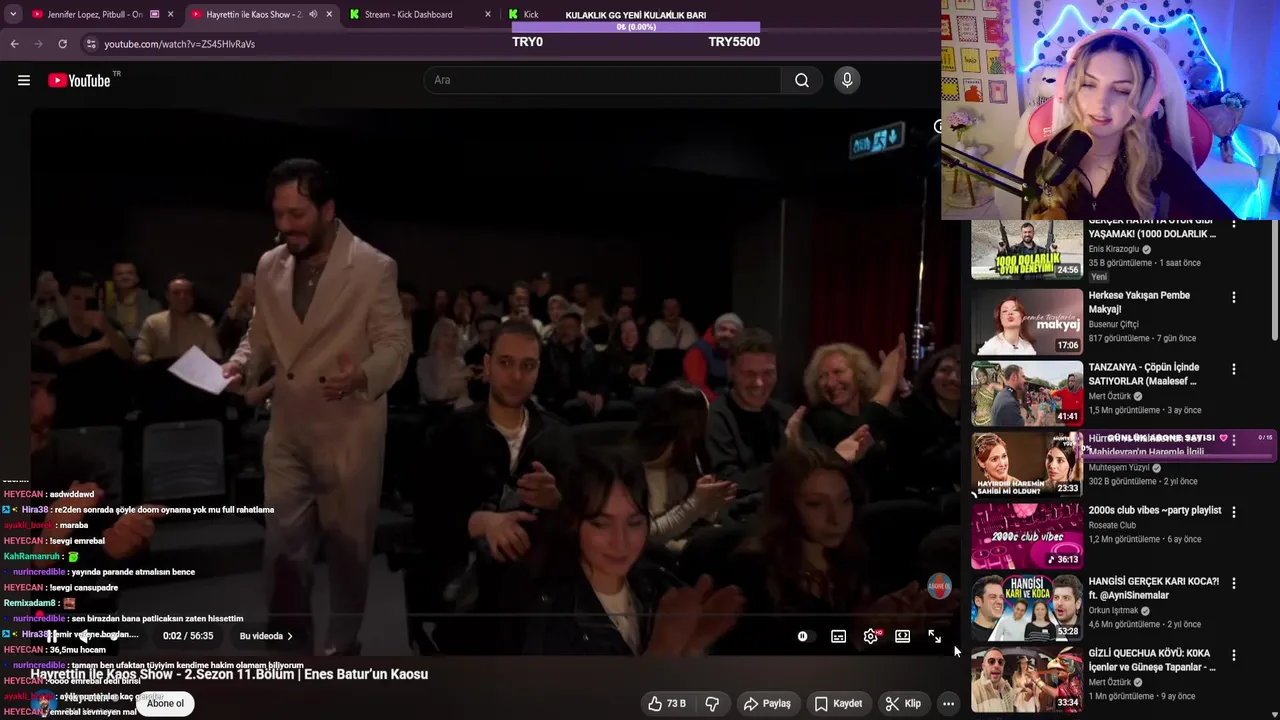This screenshot has width=1280, height=720.
Task: Open TANZANYA video thumbnail (41:41)
Action: tap(1027, 394)
